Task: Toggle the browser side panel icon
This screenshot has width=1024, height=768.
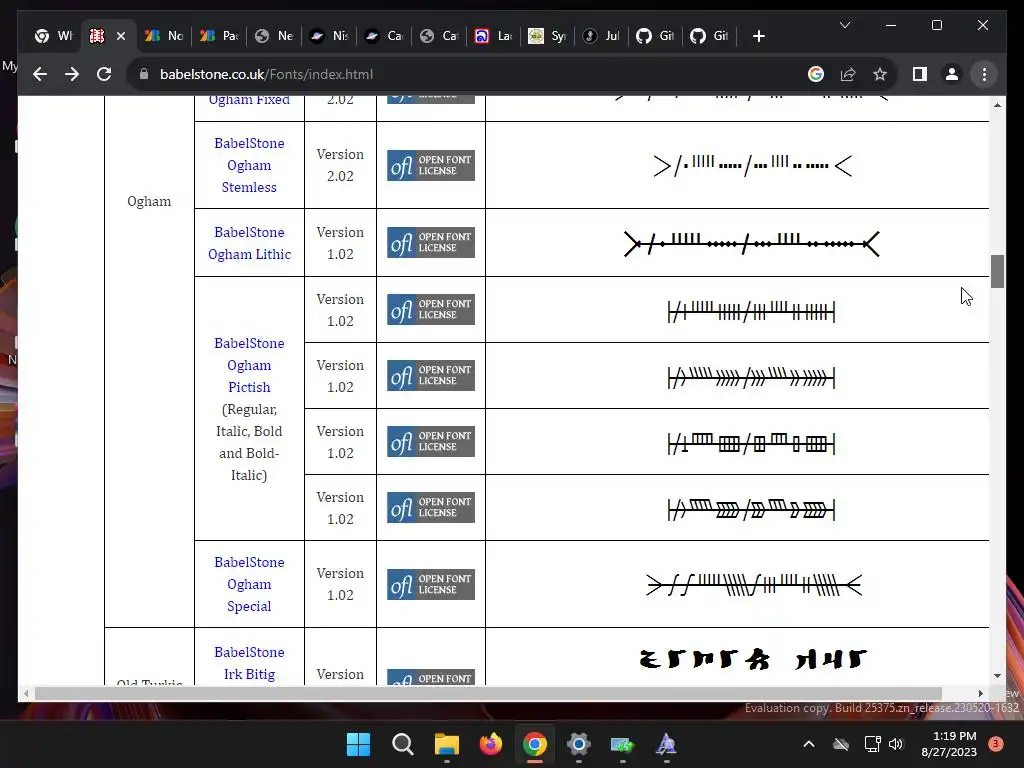Action: coord(920,74)
